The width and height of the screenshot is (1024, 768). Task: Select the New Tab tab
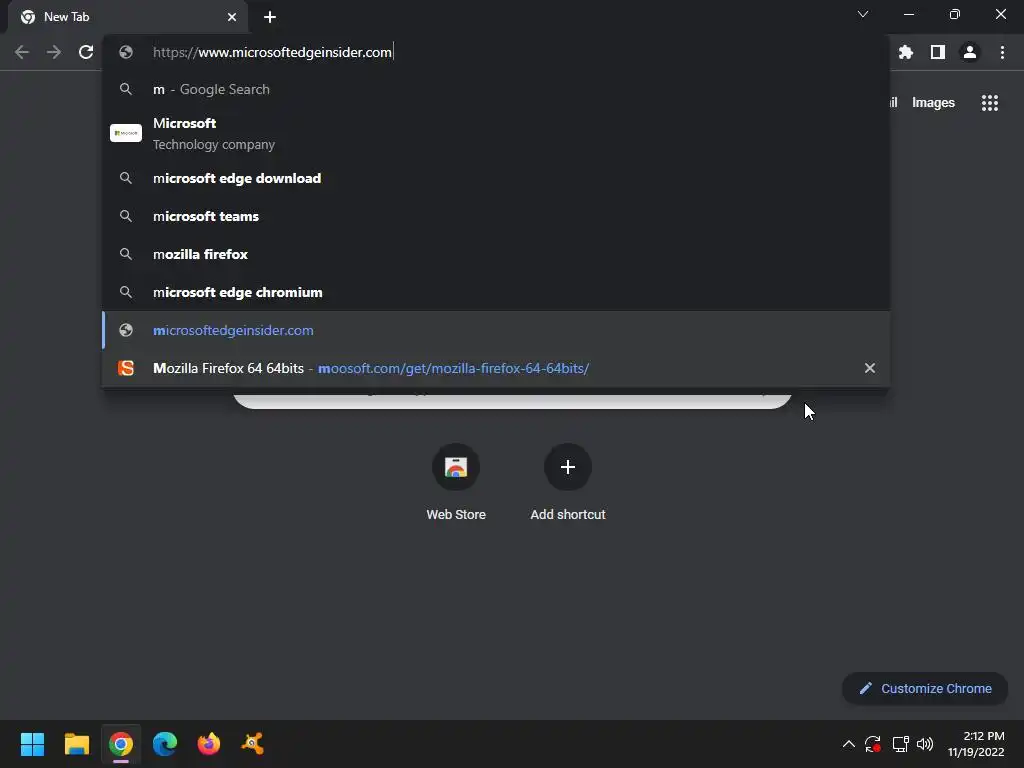(x=127, y=17)
